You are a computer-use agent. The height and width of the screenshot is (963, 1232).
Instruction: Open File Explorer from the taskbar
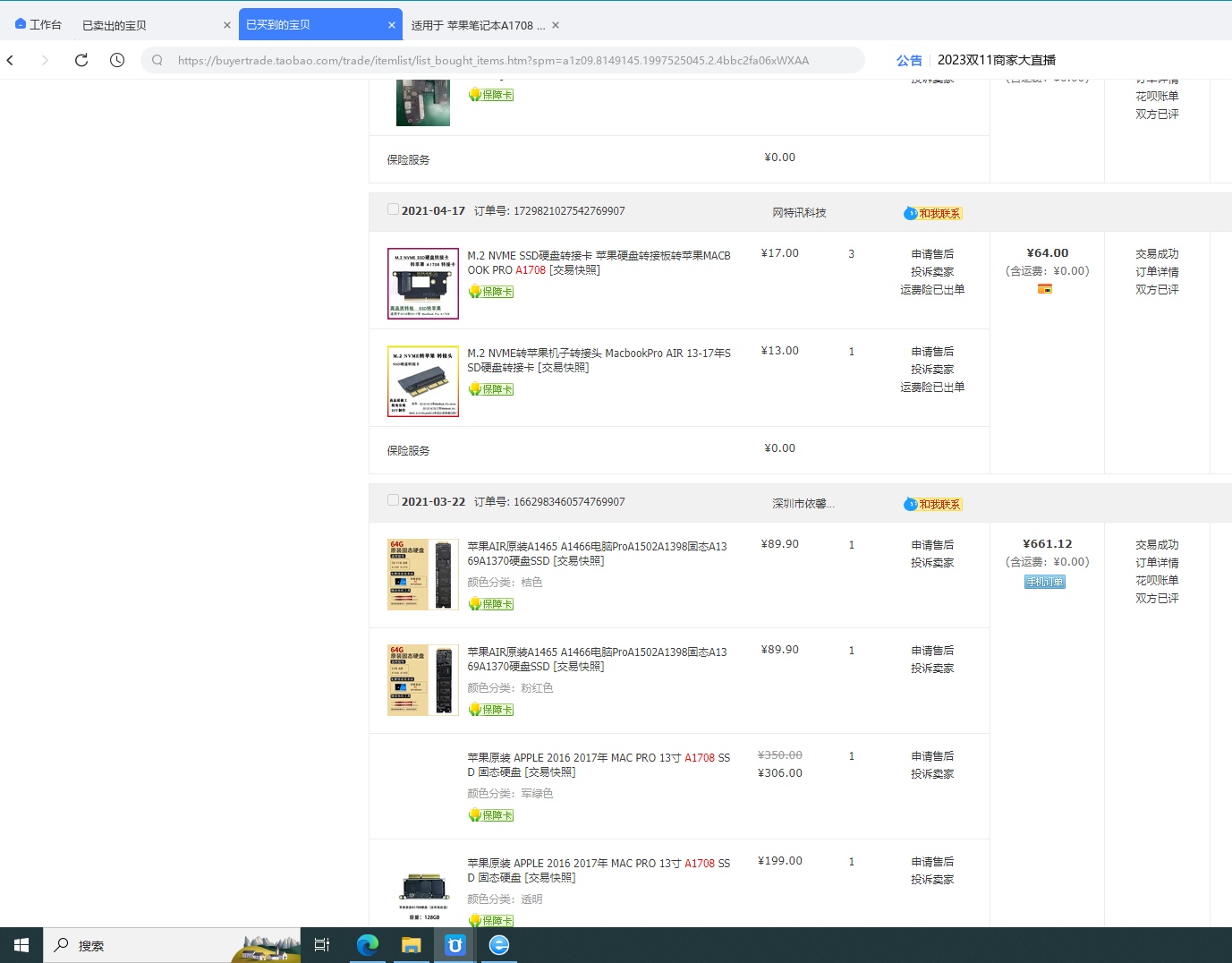pos(412,945)
